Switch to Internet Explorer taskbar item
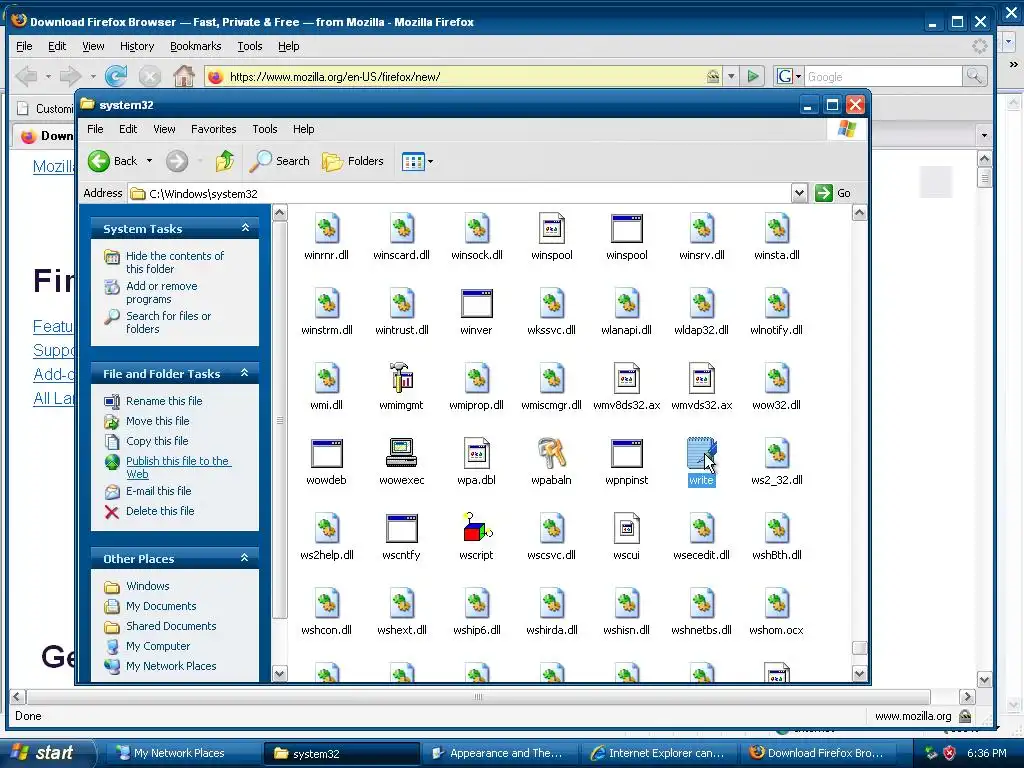1024x768 pixels. tap(660, 753)
